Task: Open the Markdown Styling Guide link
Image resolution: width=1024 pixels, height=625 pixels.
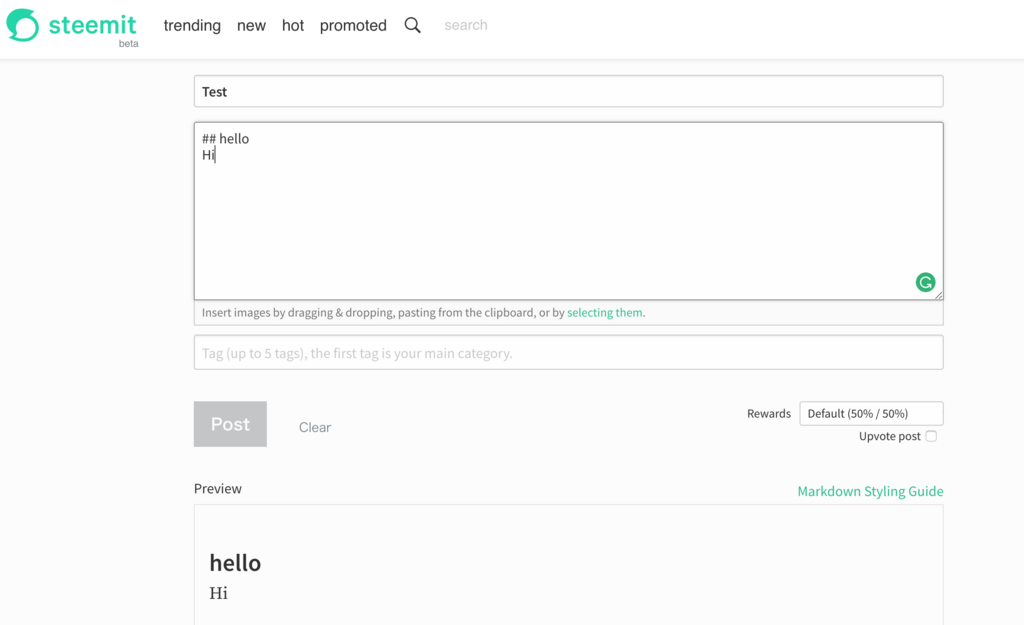Action: click(x=870, y=491)
